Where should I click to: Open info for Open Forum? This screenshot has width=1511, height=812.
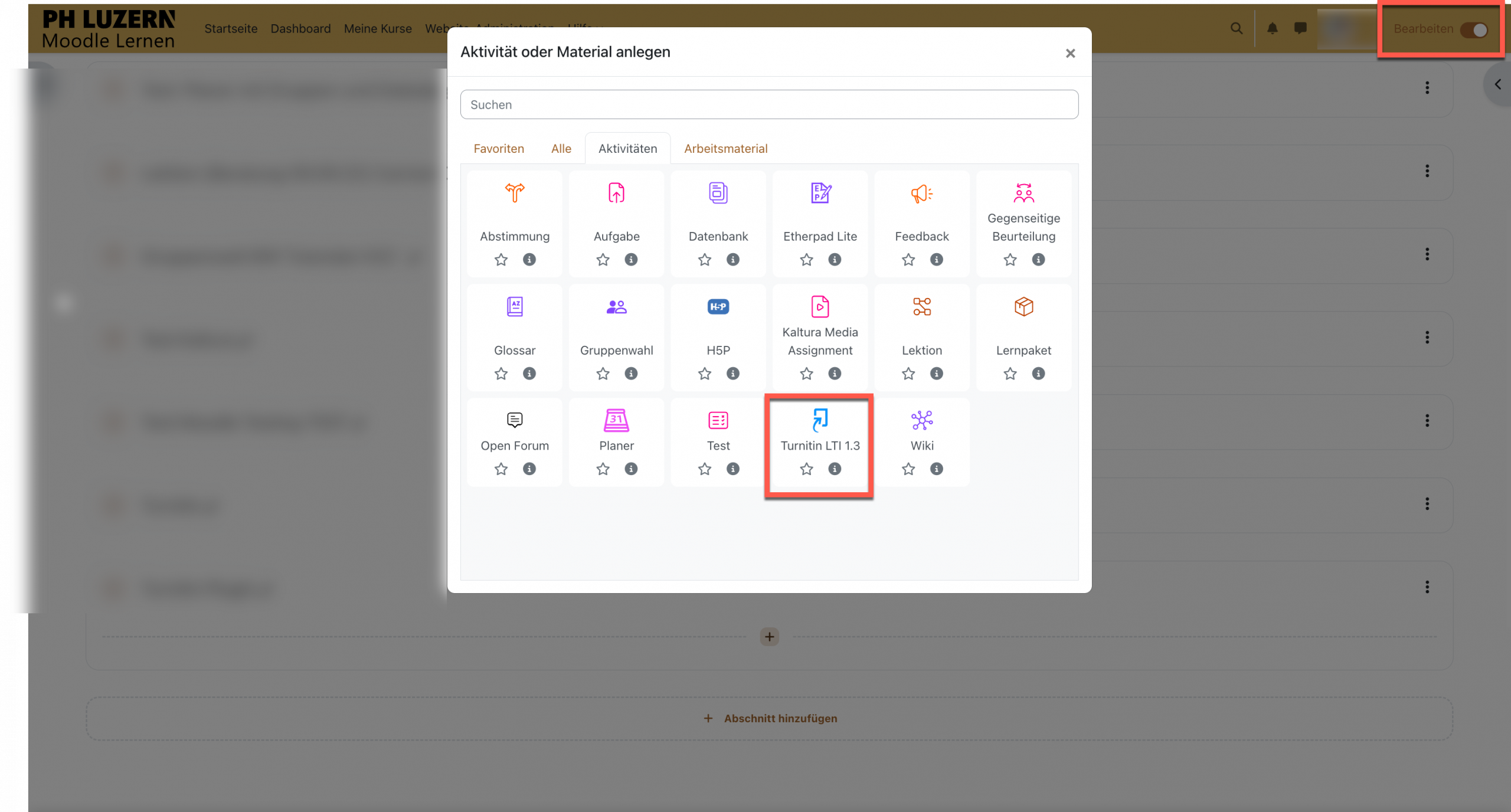coord(529,469)
